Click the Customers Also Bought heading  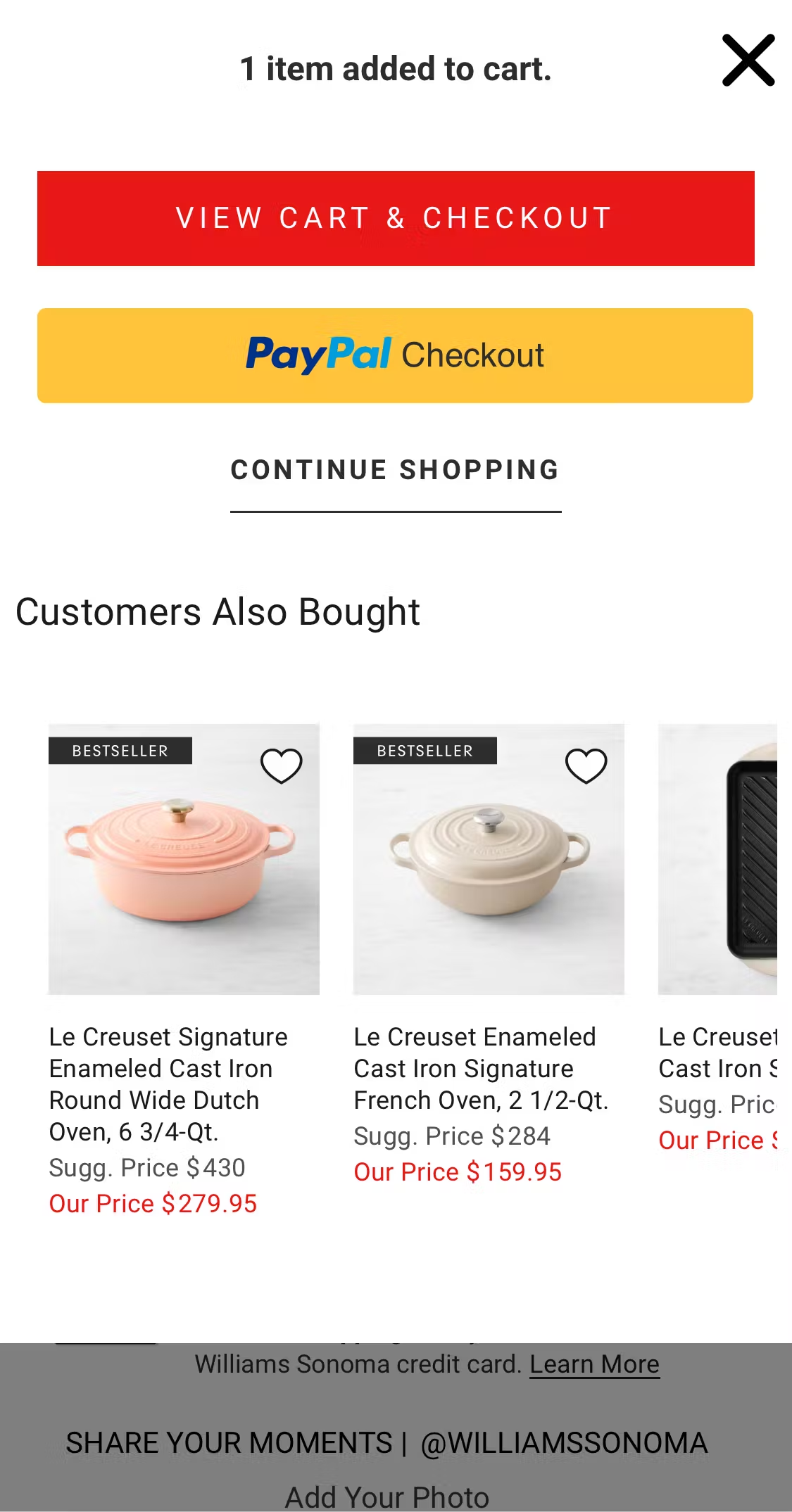point(218,611)
